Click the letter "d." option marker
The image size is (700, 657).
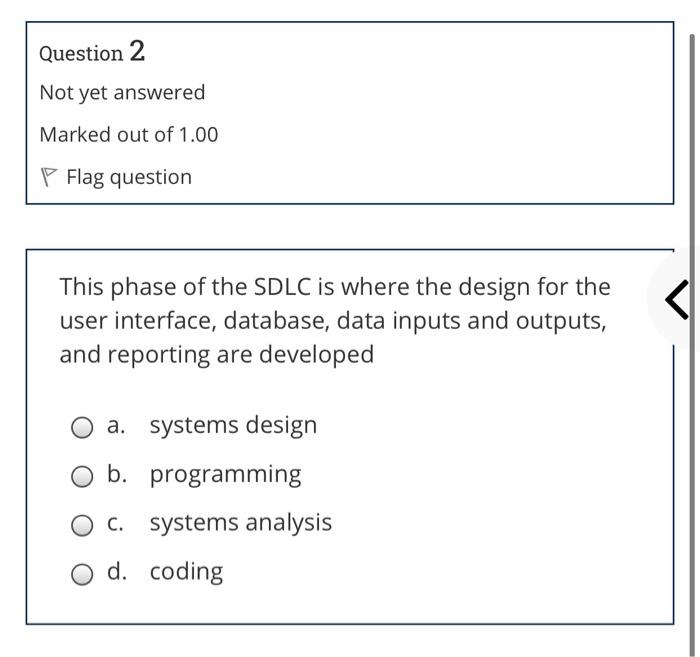117,571
